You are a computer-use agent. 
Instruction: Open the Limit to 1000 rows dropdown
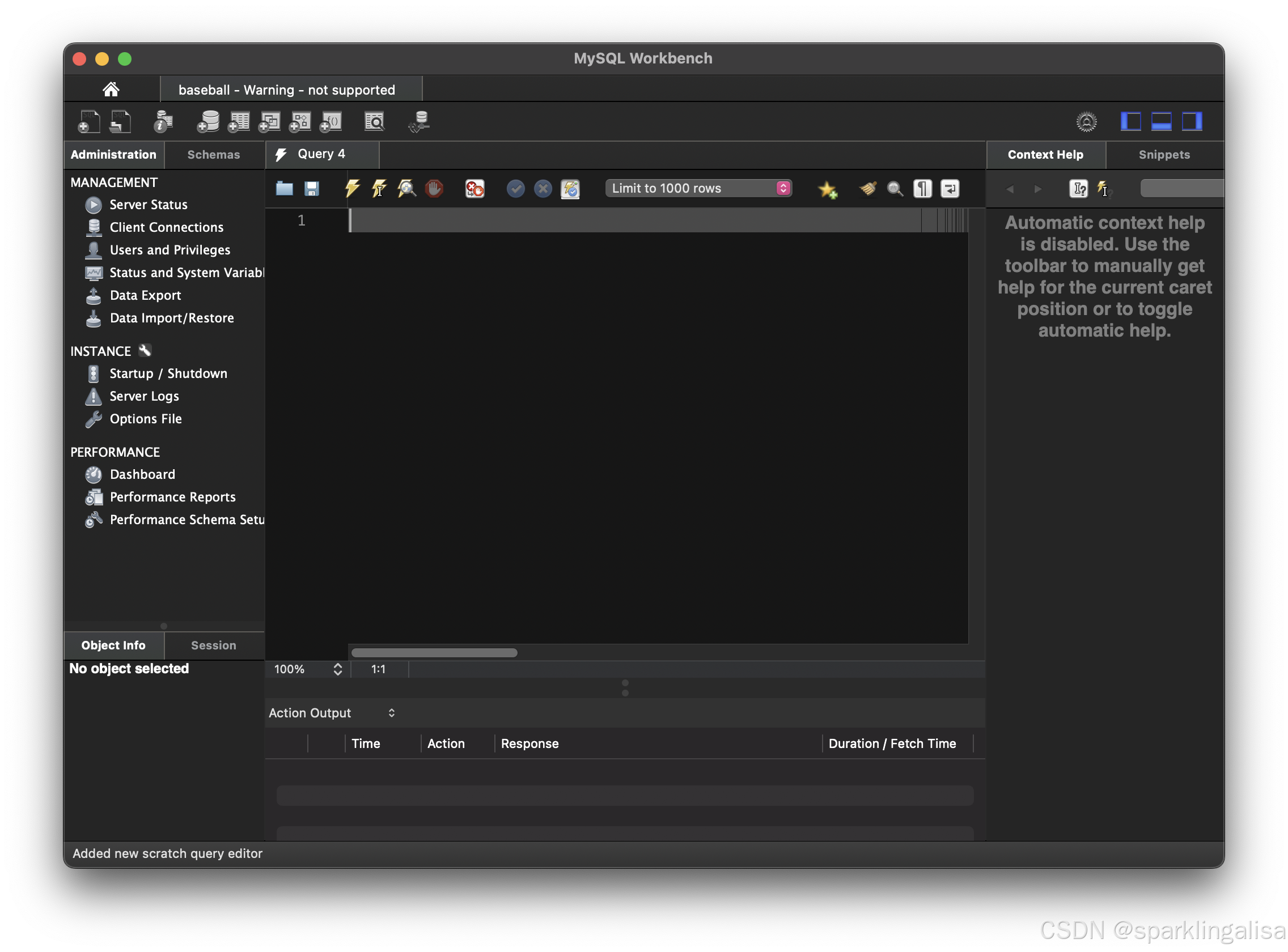click(x=699, y=189)
